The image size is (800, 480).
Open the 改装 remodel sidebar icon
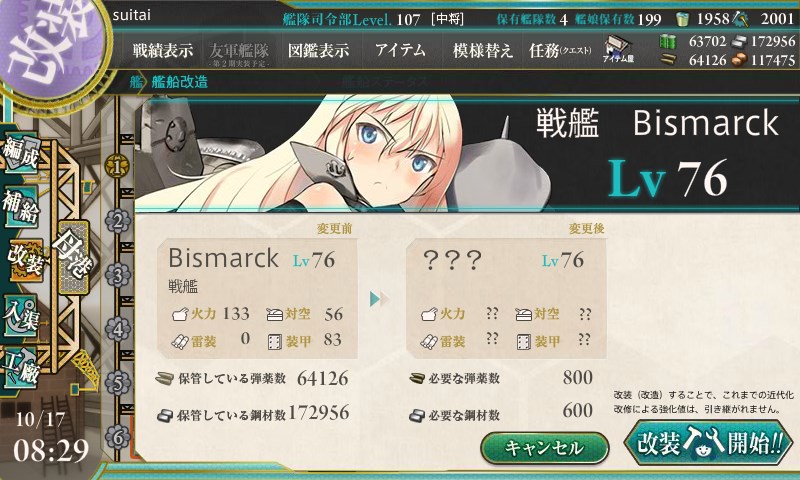[x=24, y=260]
